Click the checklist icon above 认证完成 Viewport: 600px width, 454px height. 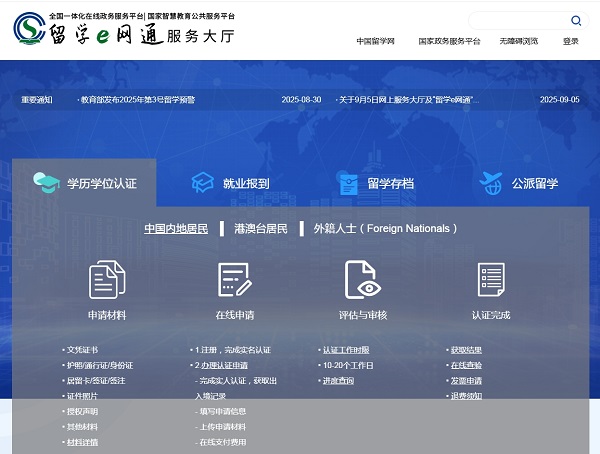491,280
